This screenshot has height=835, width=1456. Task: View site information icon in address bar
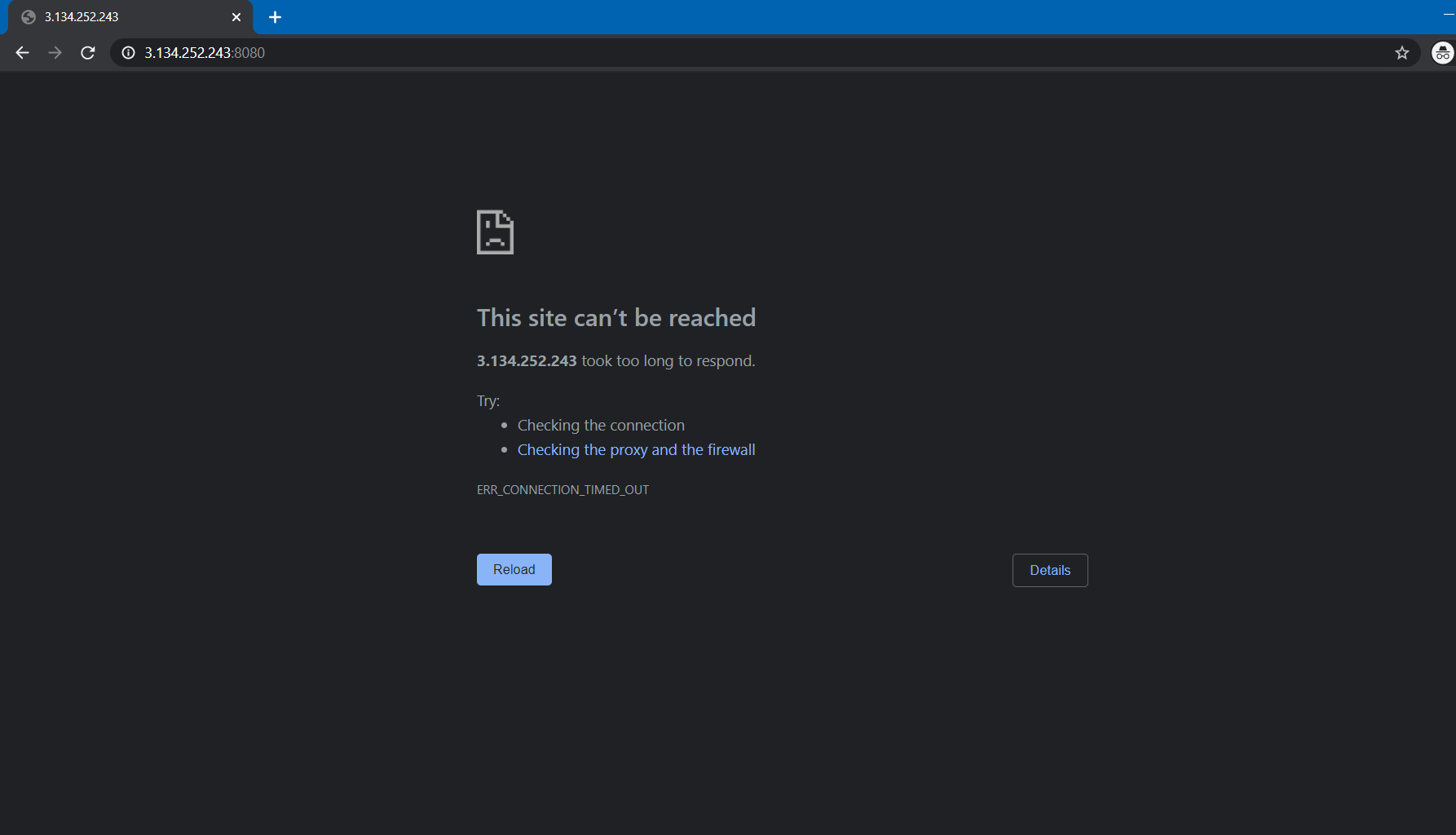point(128,53)
